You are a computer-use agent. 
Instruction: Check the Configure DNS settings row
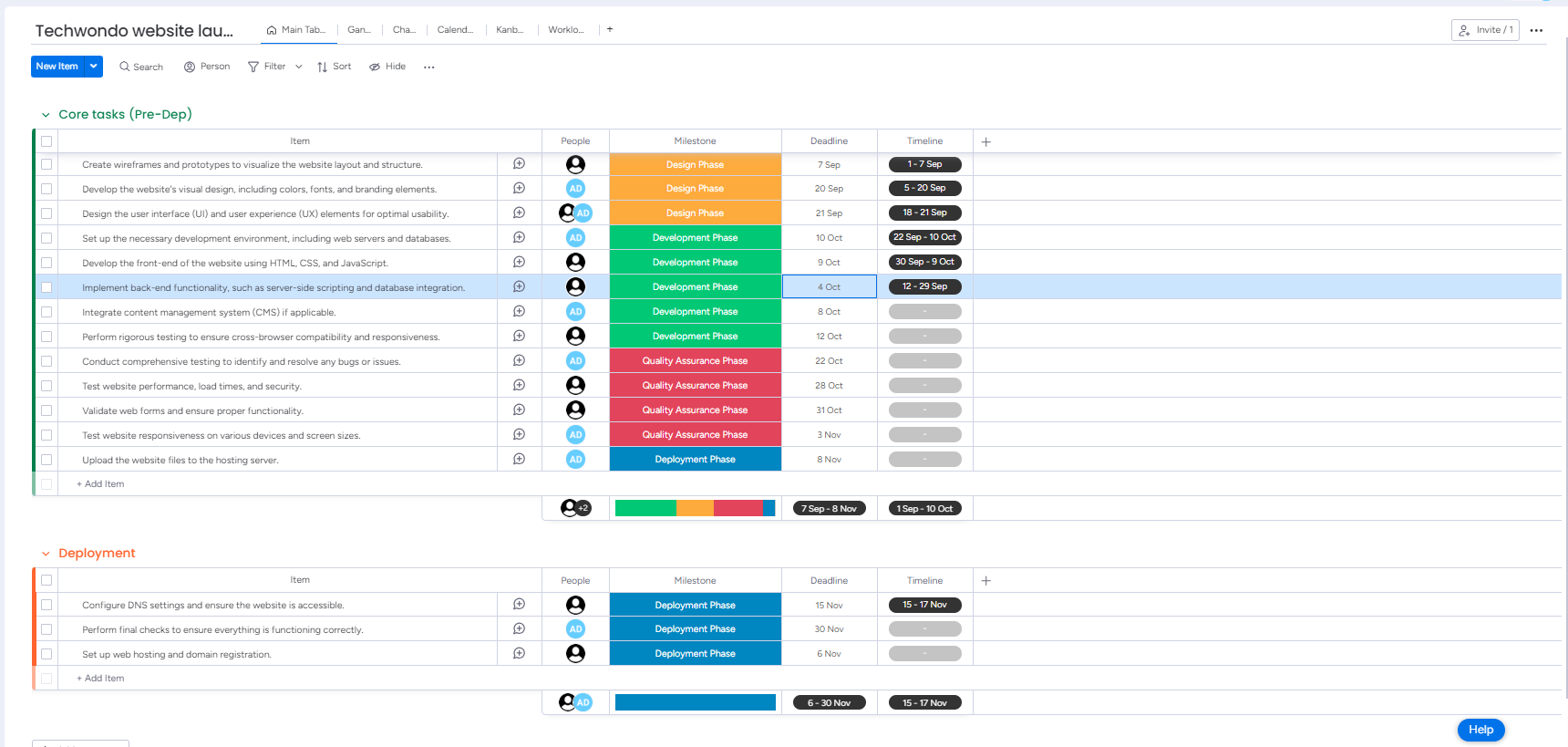tap(46, 605)
